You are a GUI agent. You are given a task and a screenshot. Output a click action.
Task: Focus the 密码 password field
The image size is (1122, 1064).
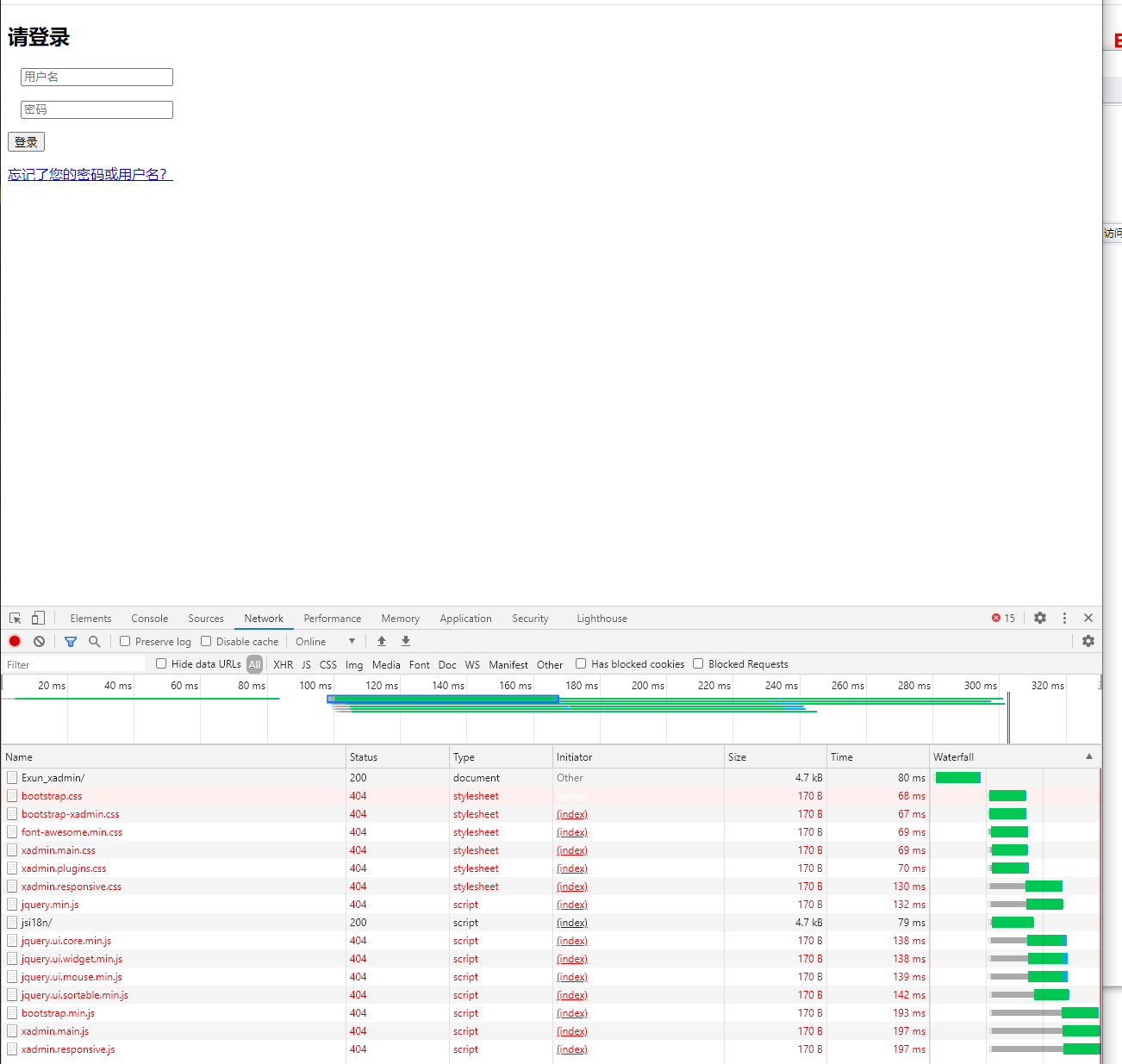[x=97, y=109]
